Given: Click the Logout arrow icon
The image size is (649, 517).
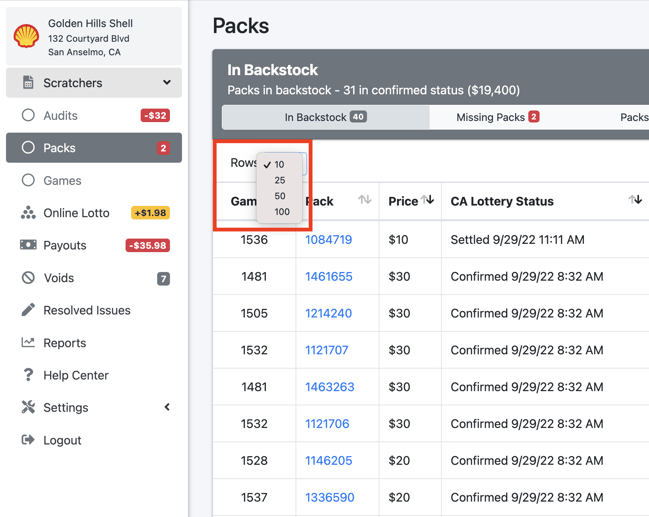Looking at the screenshot, I should coord(28,440).
